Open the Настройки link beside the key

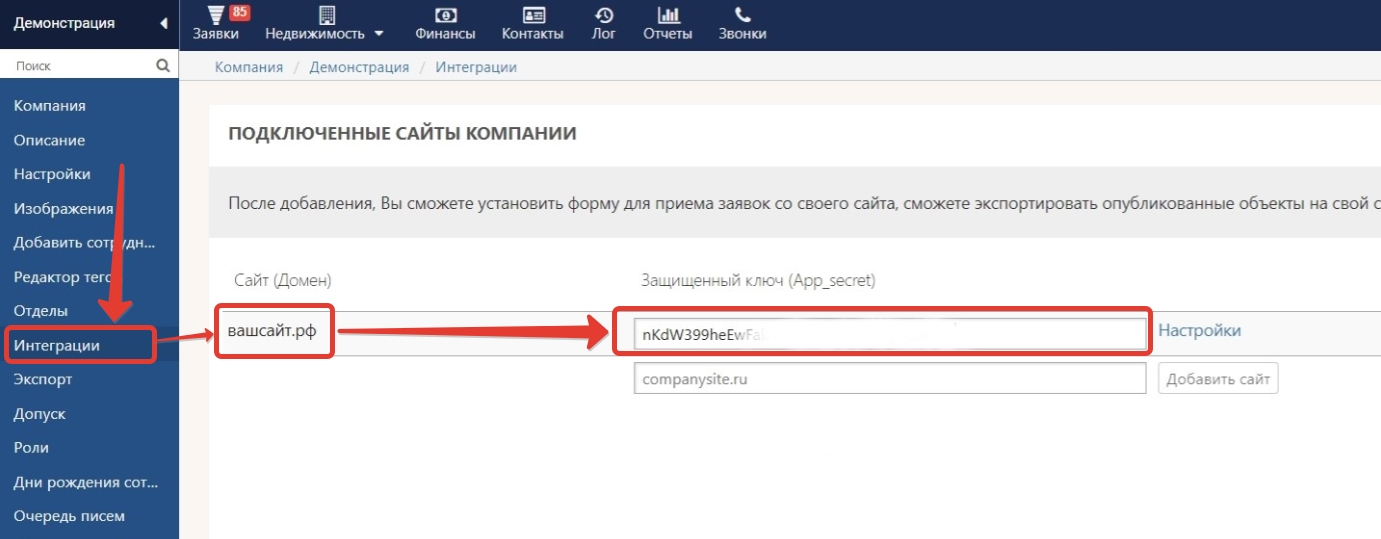[x=1200, y=331]
